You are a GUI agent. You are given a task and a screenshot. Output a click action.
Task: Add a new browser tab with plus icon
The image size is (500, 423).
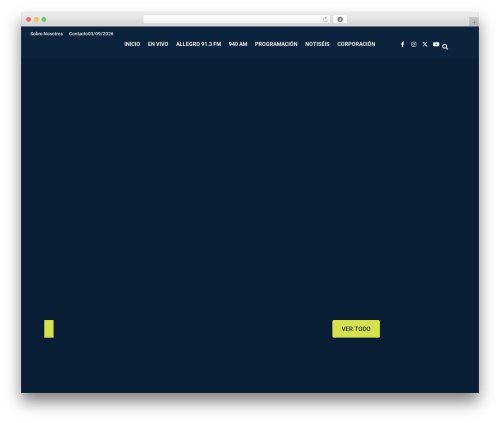pos(474,22)
